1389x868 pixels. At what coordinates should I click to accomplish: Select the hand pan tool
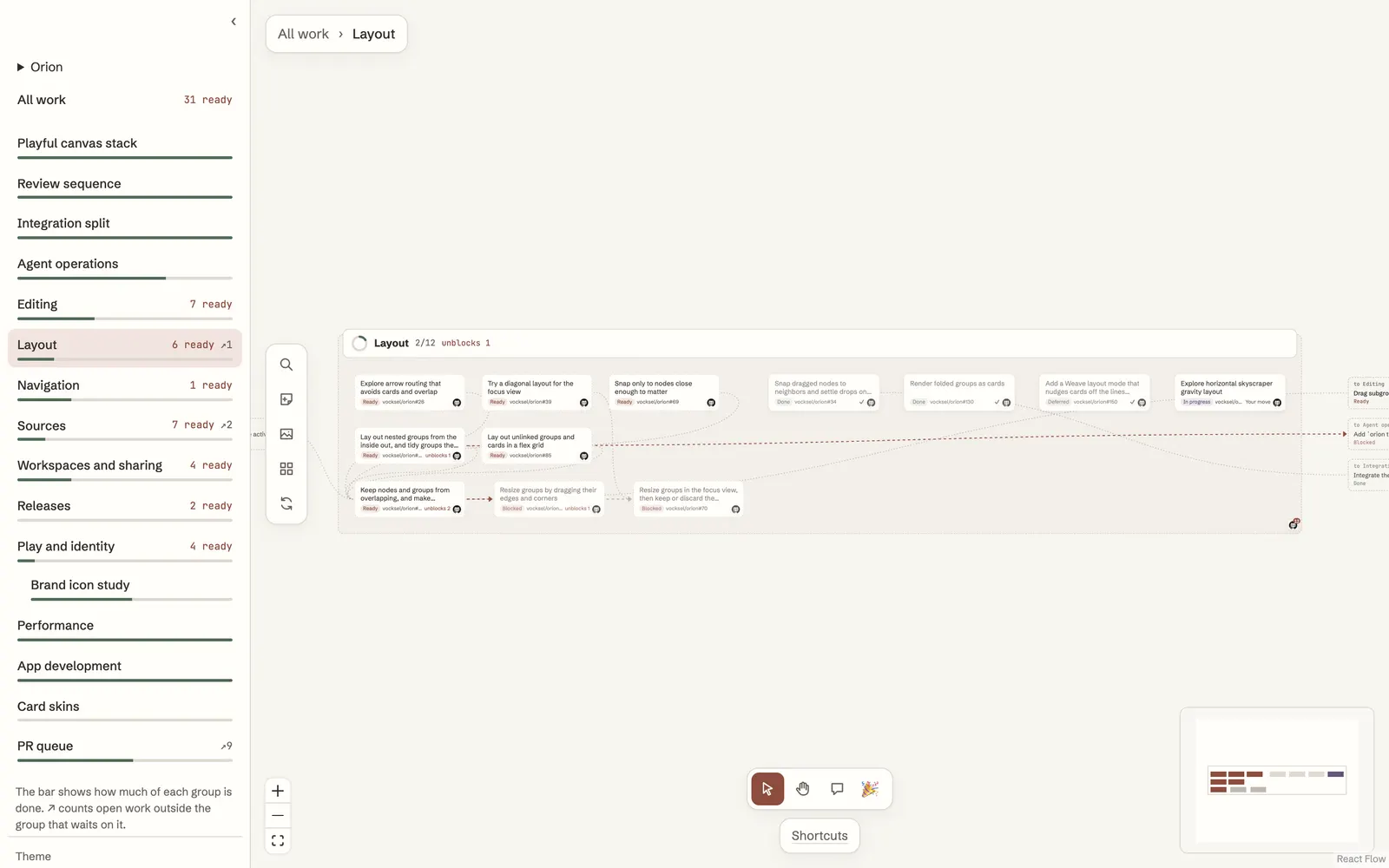(803, 789)
